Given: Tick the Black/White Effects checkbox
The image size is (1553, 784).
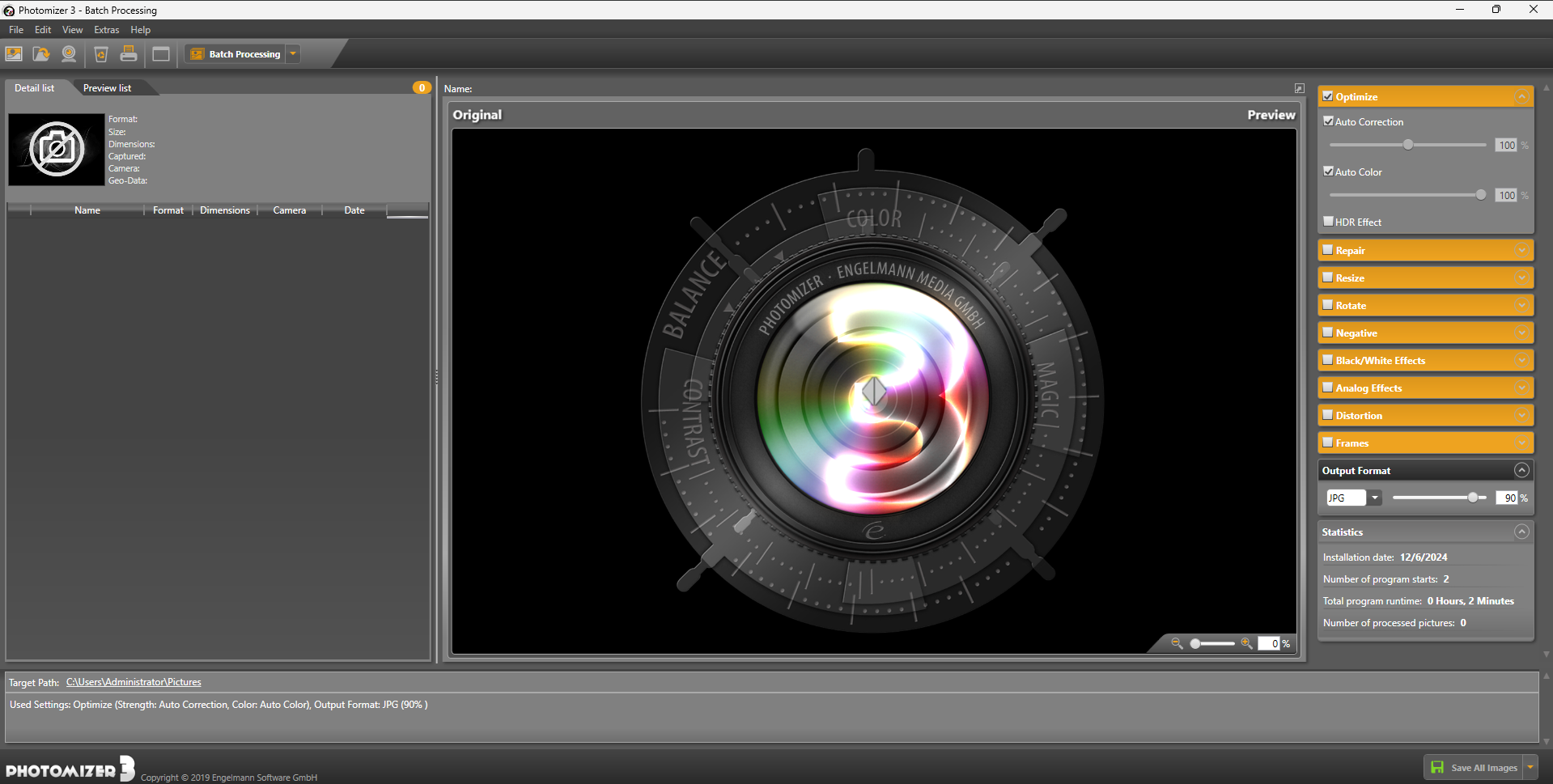Looking at the screenshot, I should point(1327,360).
